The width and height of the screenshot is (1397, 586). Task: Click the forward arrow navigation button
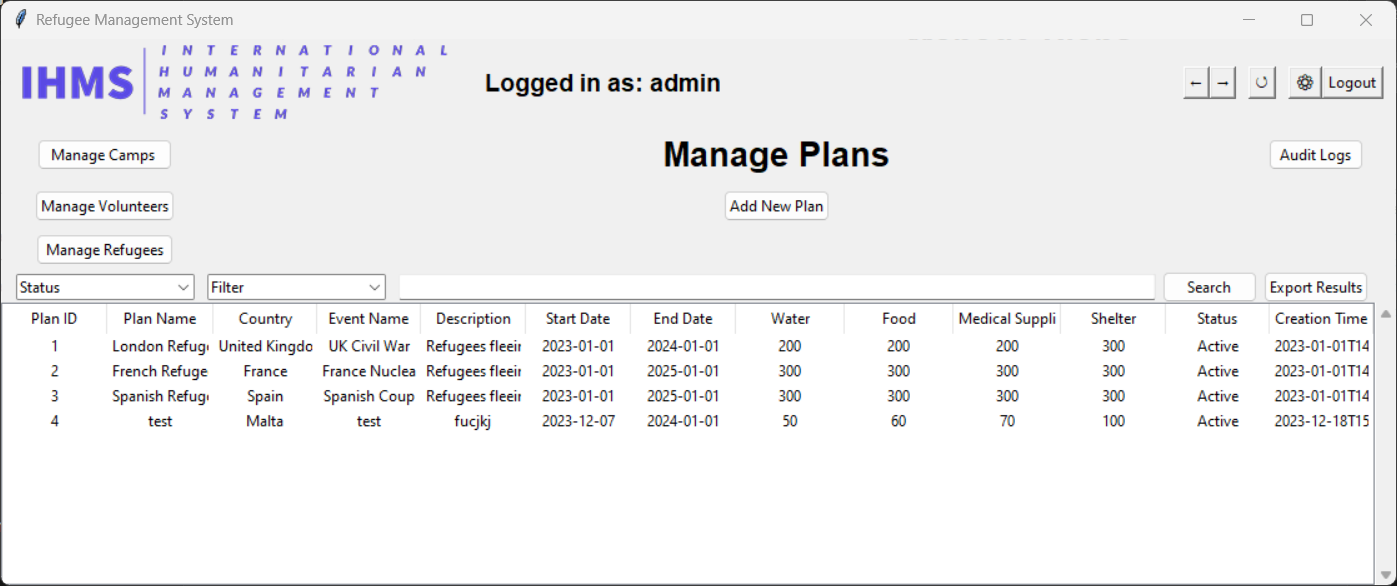[1223, 83]
